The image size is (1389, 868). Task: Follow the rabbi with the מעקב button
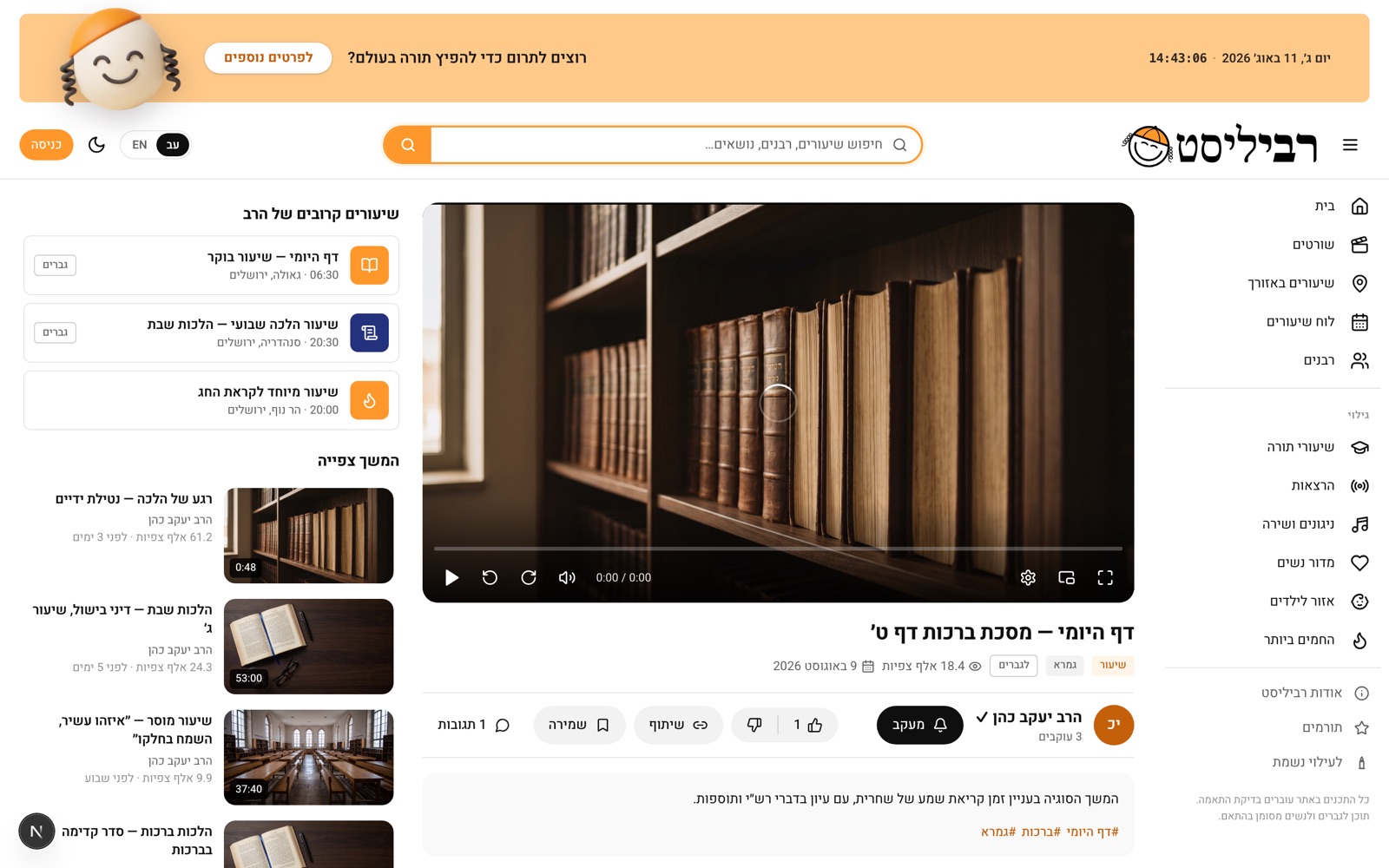(920, 725)
